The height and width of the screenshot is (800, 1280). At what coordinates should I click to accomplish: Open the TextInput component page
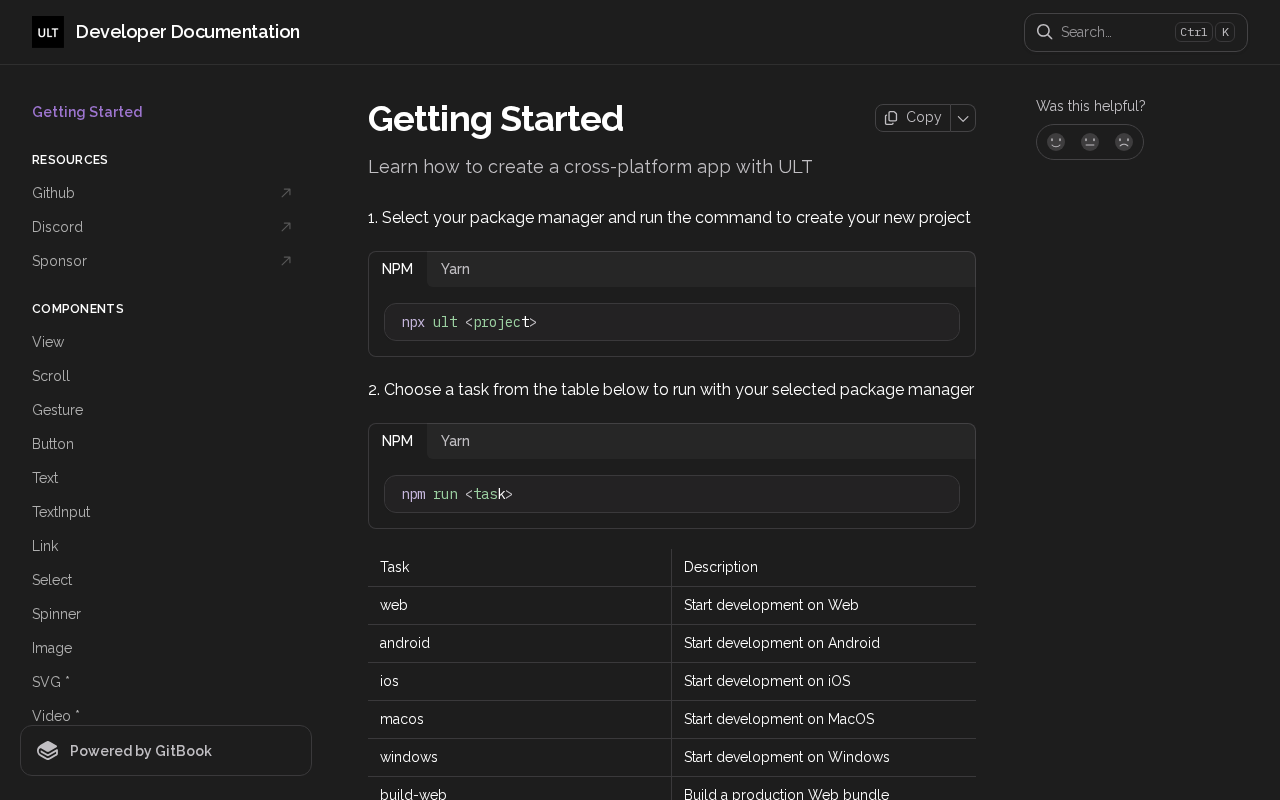pyautogui.click(x=61, y=512)
